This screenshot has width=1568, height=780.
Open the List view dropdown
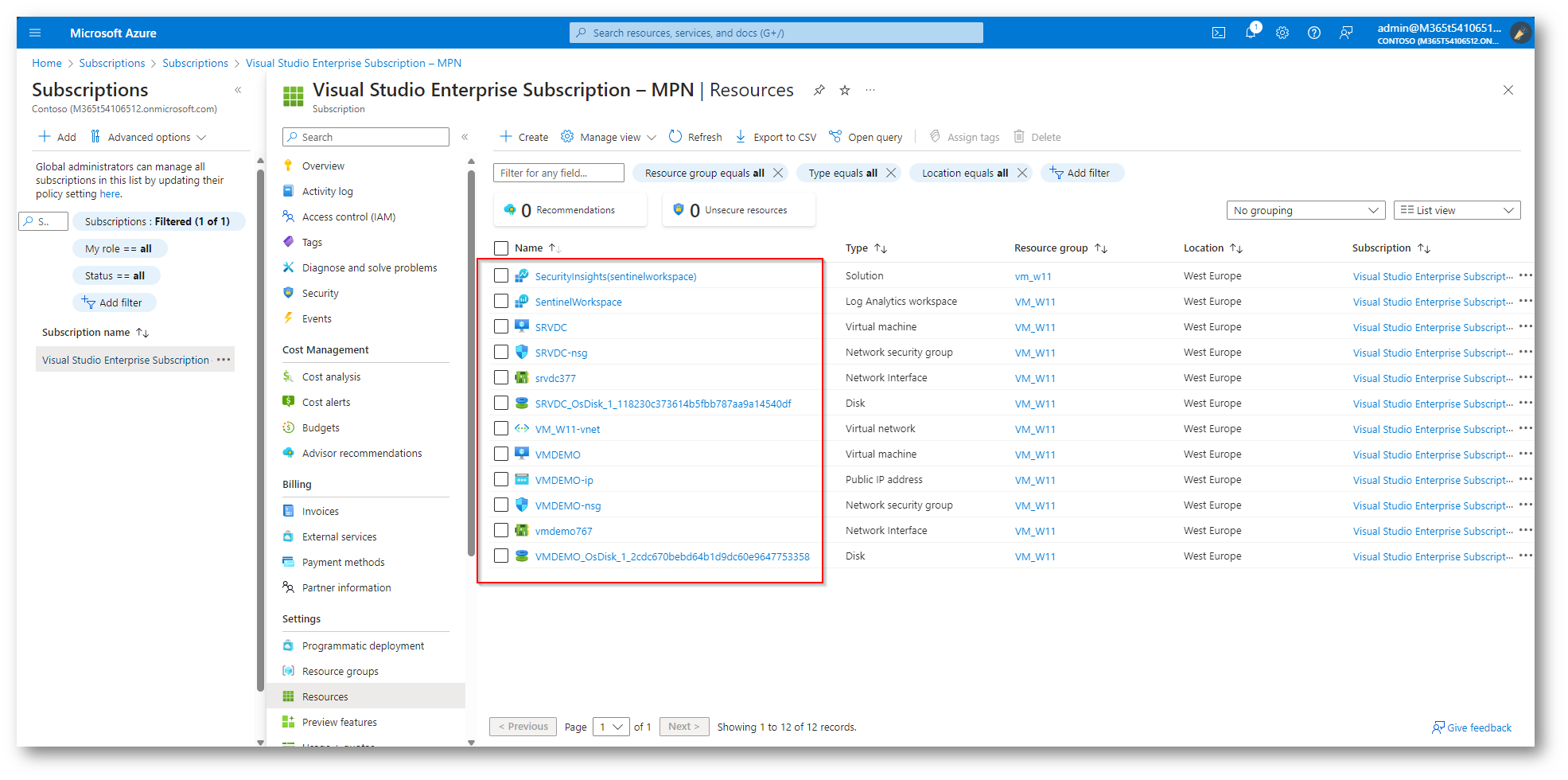tap(1456, 210)
